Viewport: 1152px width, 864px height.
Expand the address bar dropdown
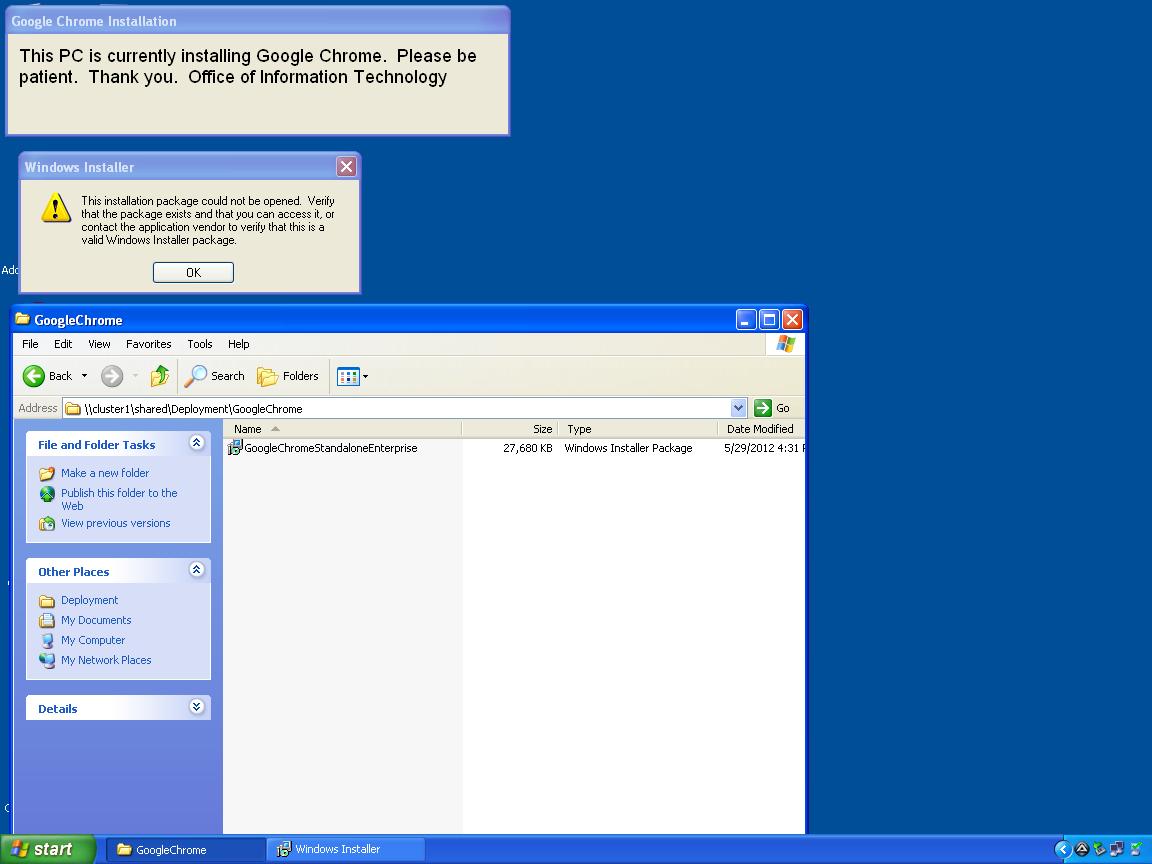point(738,408)
